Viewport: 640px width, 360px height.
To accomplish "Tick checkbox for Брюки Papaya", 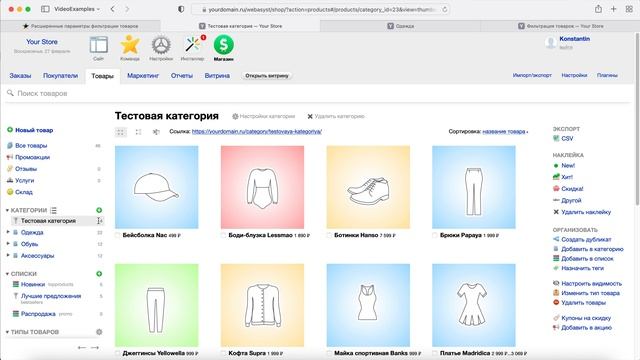I will tap(435, 236).
